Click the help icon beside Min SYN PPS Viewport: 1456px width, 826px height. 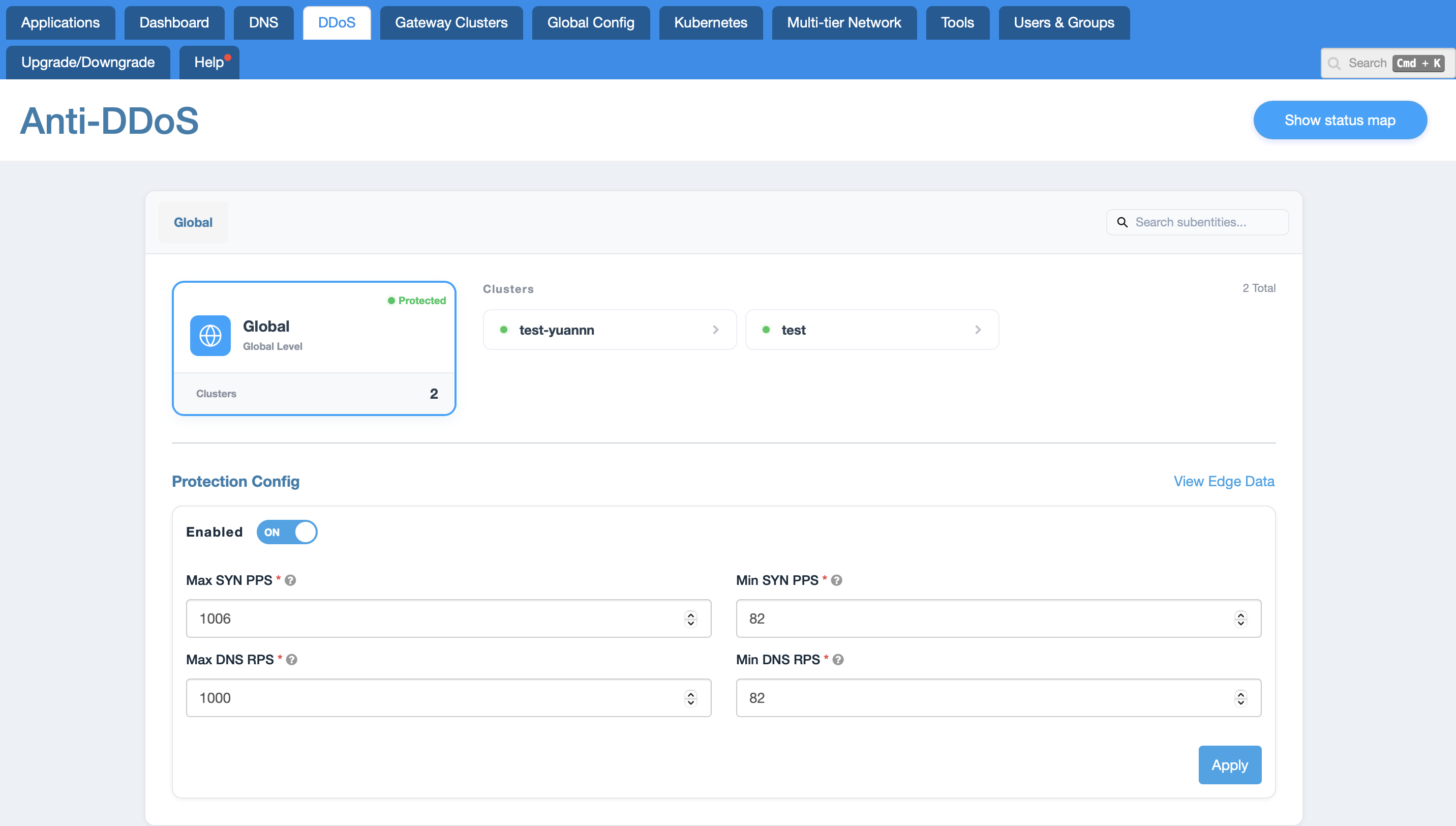(836, 580)
